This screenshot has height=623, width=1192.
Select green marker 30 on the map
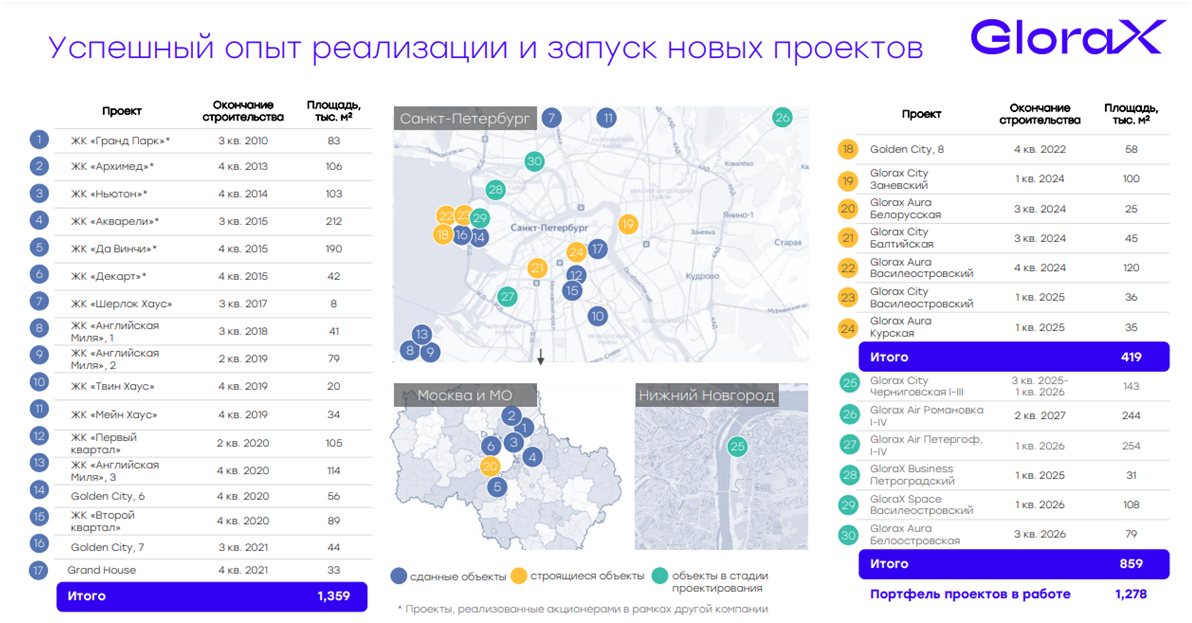534,161
